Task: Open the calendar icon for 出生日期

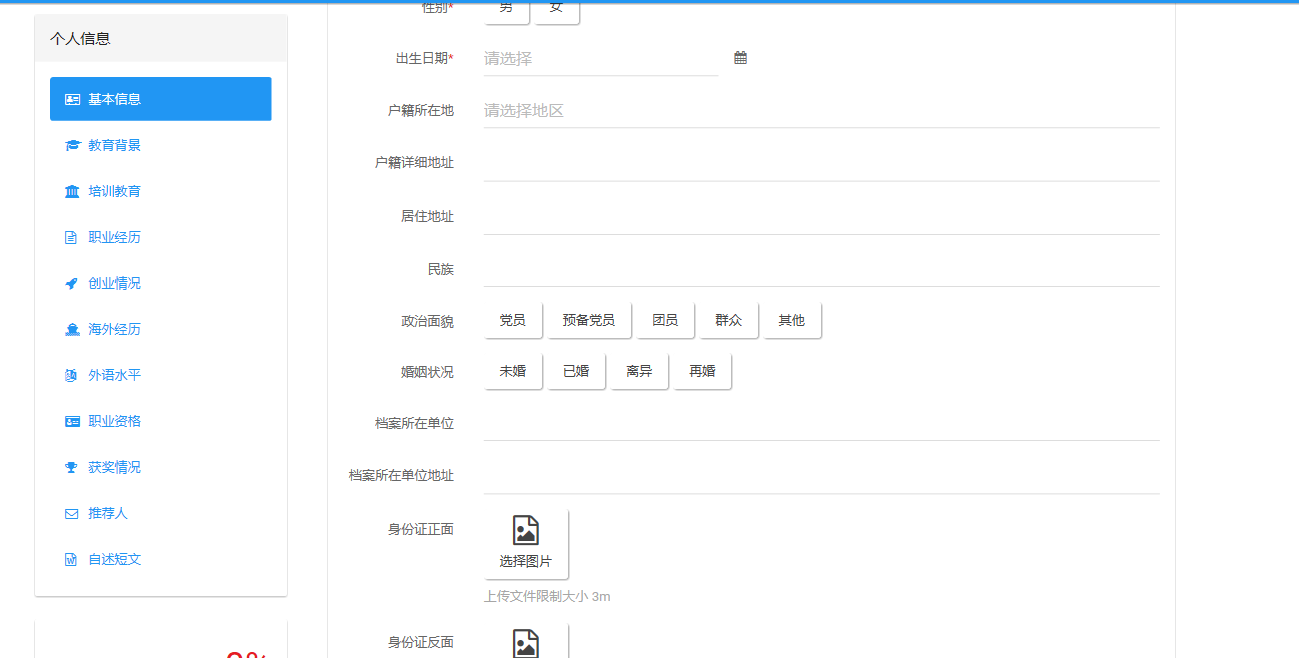Action: [x=740, y=58]
